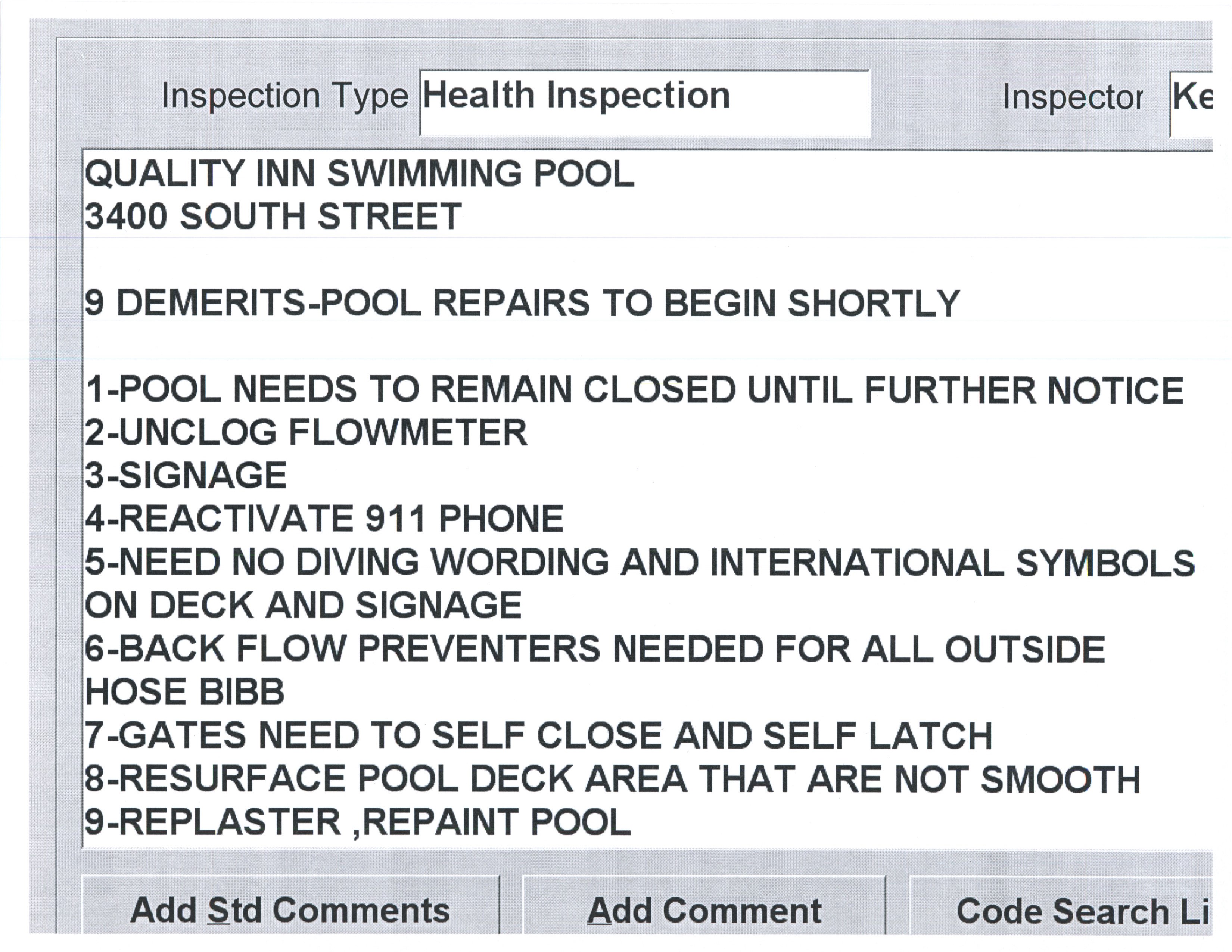1232x952 pixels.
Task: Click the GATES NEED TO SELF CLOSE line
Action: [538, 735]
